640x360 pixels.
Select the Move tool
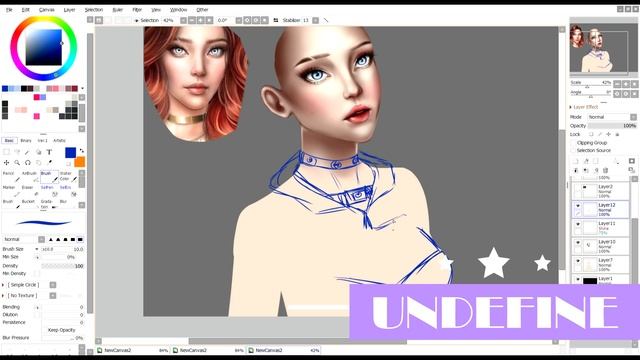click(7, 162)
